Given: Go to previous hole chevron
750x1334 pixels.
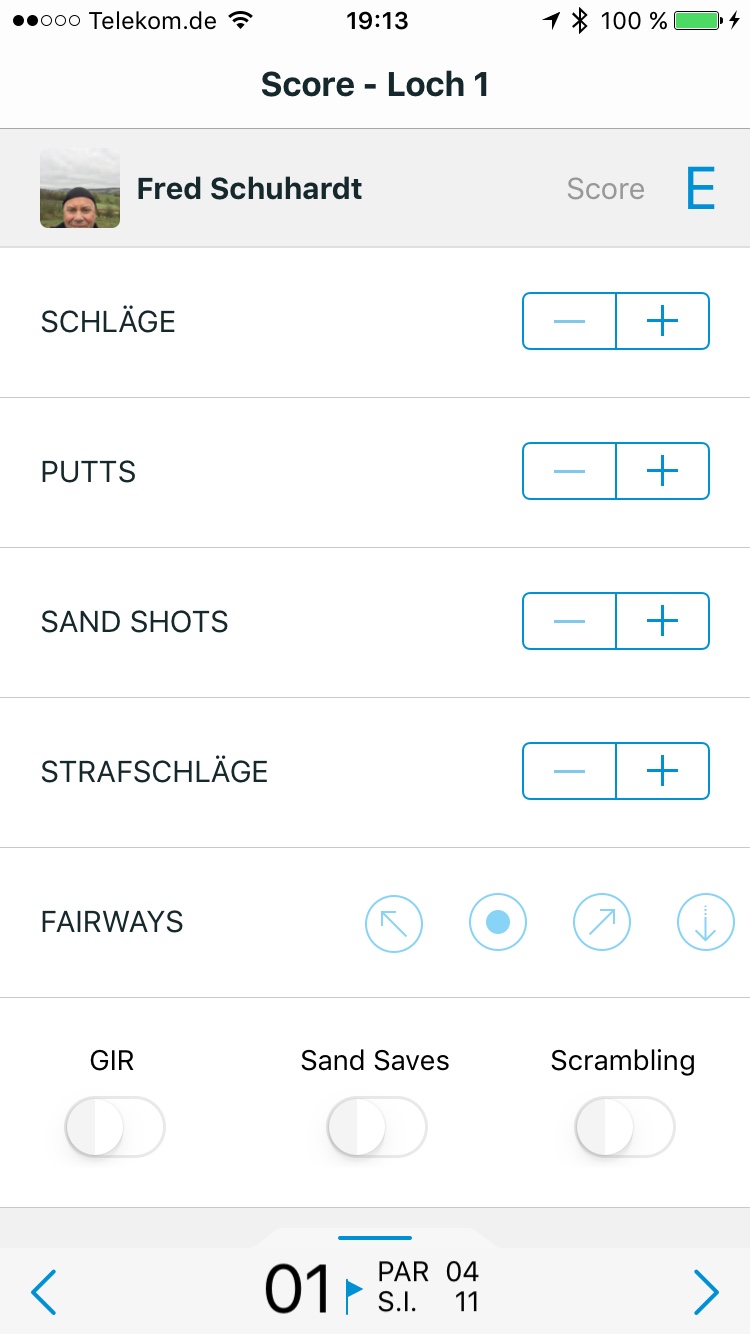Looking at the screenshot, I should point(44,1293).
